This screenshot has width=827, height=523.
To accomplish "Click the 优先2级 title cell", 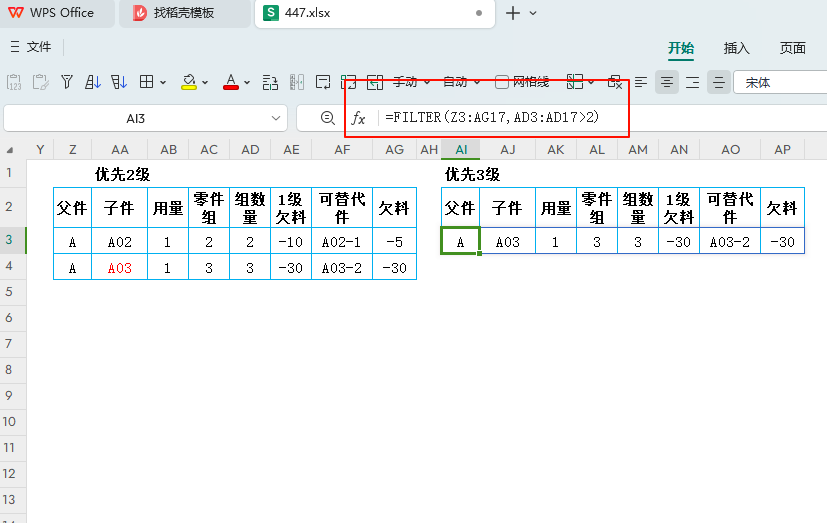I will point(122,175).
